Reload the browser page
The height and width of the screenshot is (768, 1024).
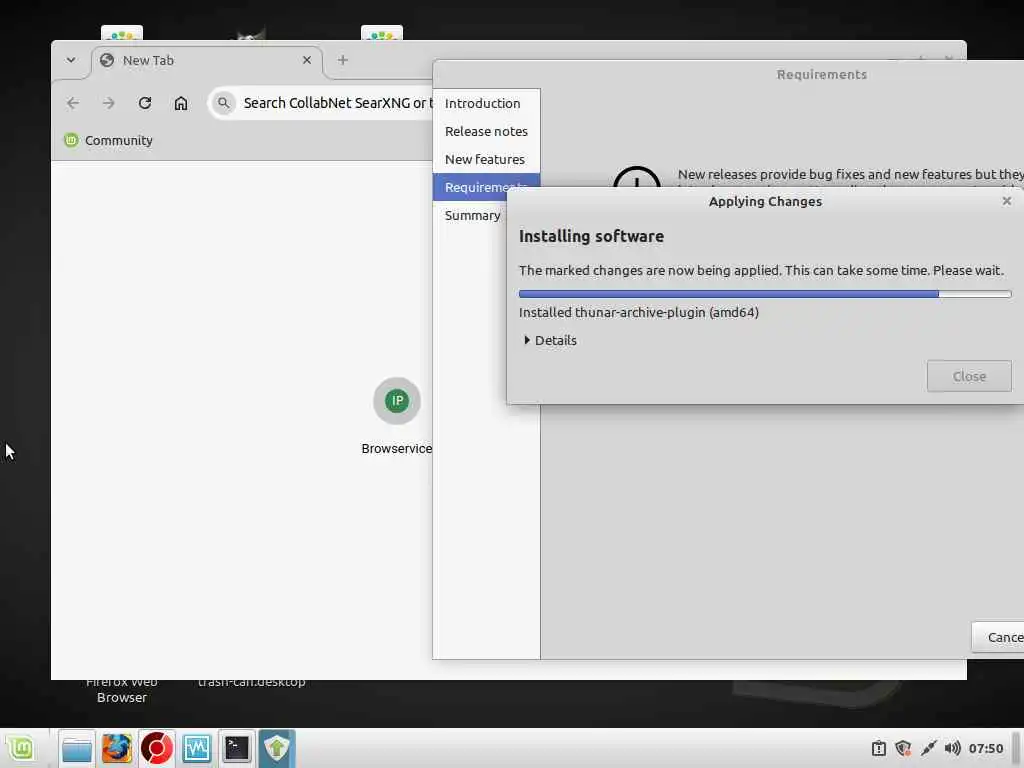[x=145, y=103]
